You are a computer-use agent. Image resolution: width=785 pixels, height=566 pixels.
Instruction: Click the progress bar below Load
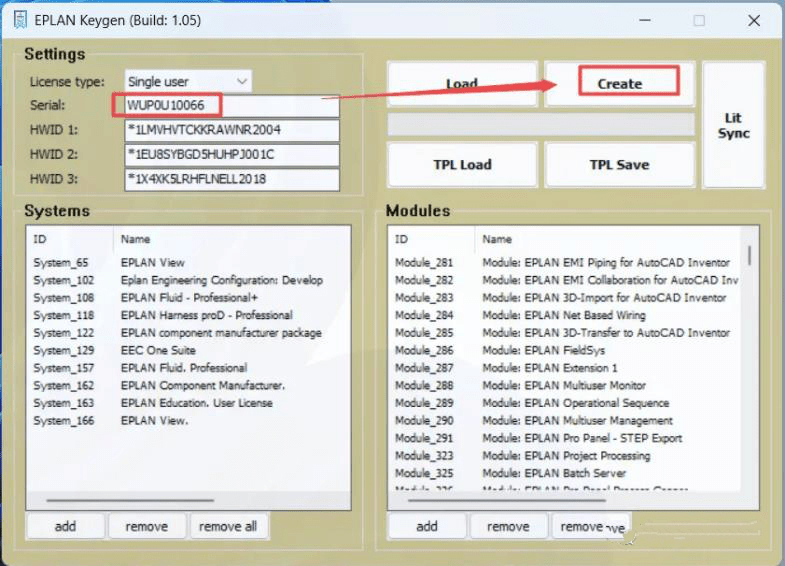coord(541,124)
